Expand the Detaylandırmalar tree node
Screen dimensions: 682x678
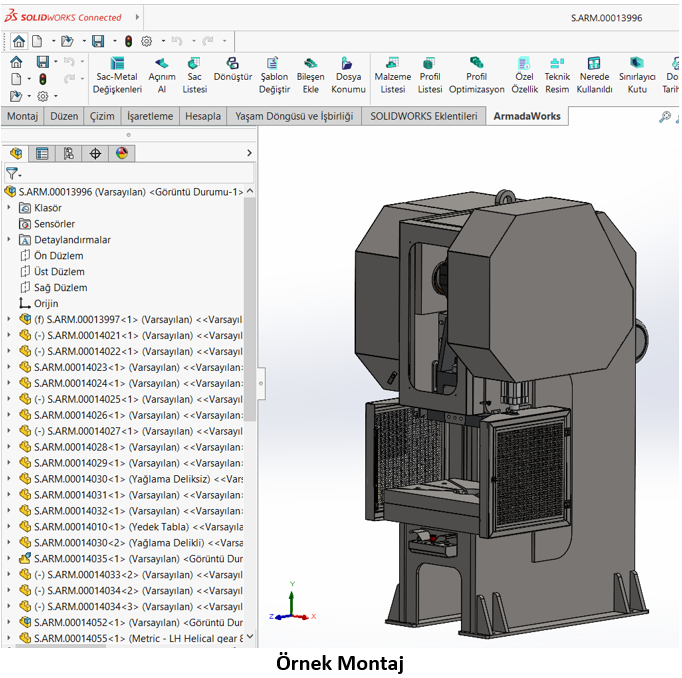(x=10, y=240)
